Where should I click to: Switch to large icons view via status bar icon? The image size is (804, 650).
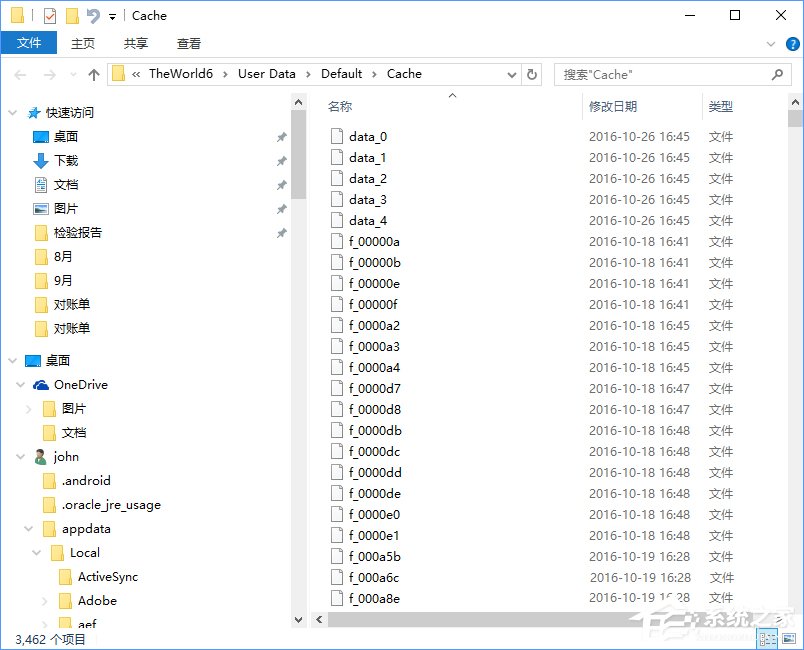[788, 637]
